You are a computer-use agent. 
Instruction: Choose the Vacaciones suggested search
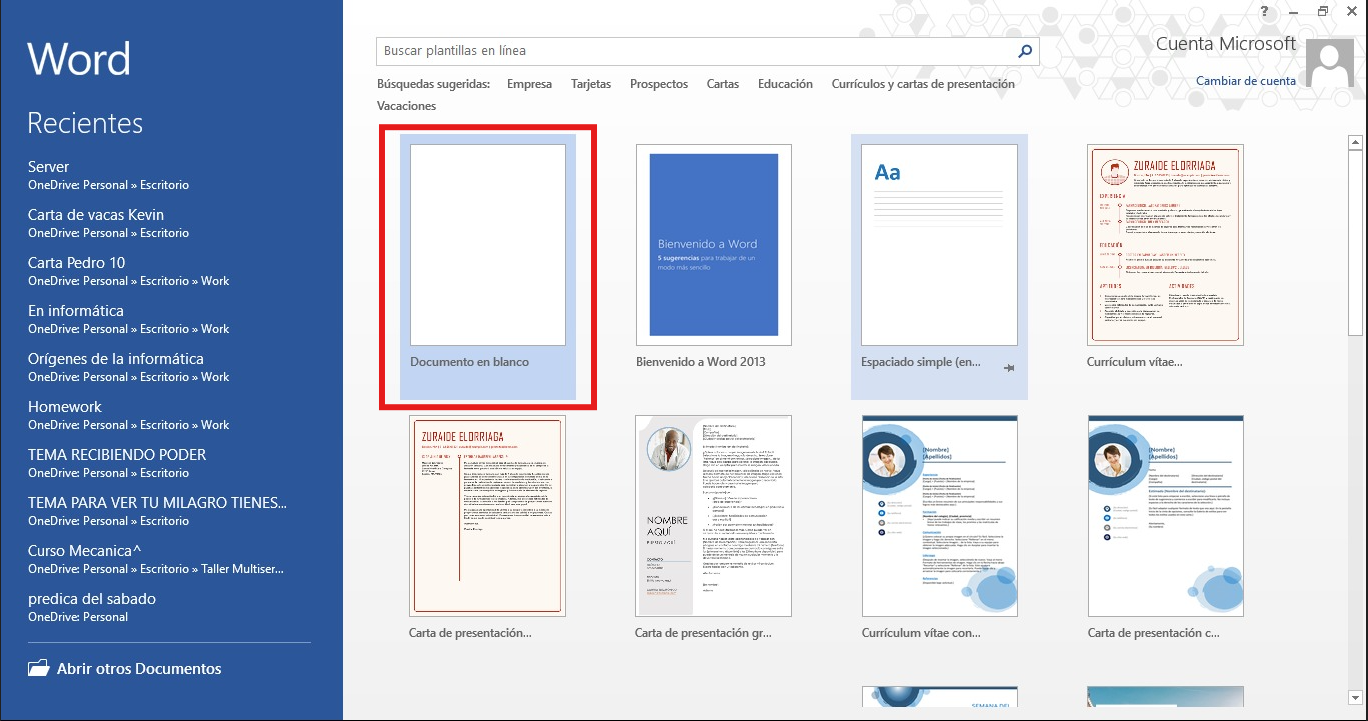[406, 106]
